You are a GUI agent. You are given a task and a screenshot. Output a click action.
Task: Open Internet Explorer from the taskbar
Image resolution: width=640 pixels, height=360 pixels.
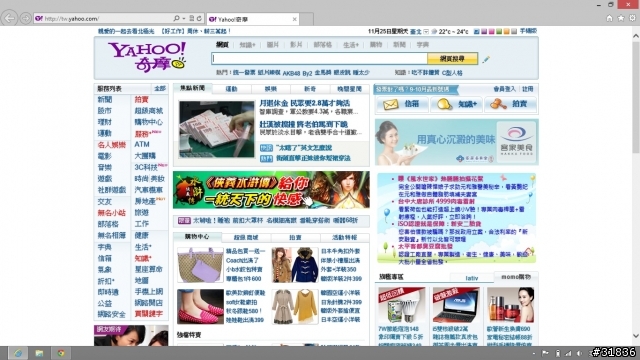(x=18, y=353)
